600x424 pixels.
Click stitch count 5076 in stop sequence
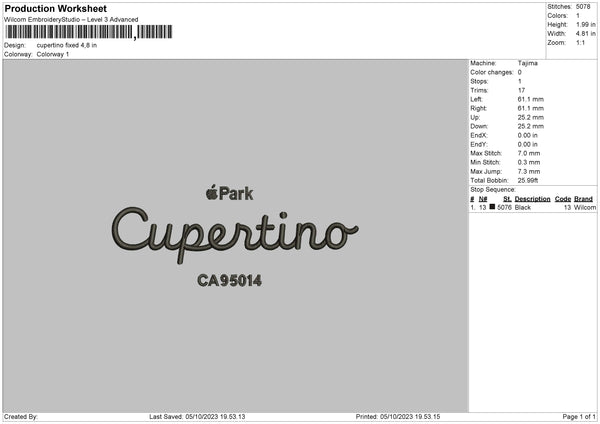click(504, 208)
